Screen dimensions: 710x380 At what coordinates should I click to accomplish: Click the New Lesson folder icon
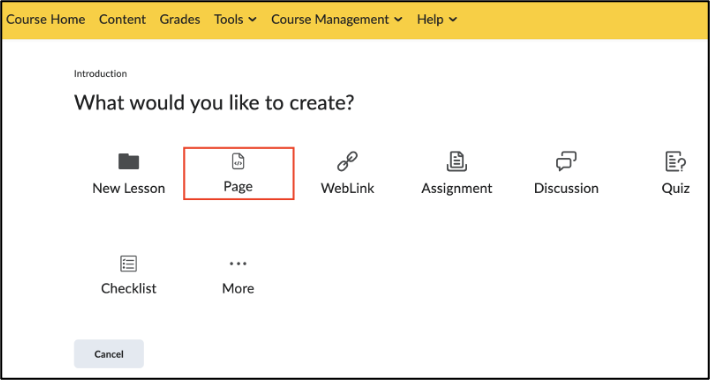tap(129, 162)
